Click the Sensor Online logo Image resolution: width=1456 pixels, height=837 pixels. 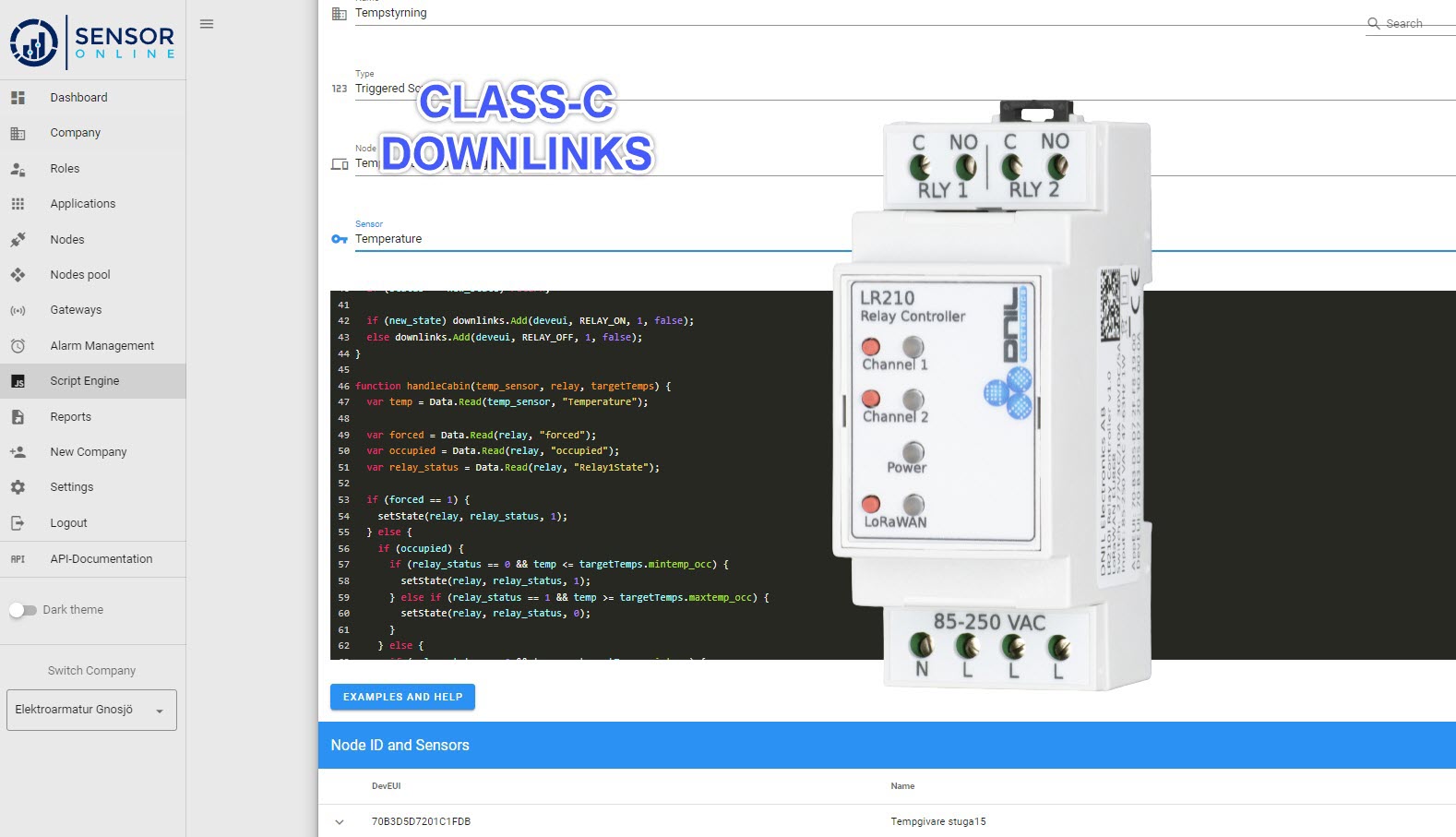(x=92, y=42)
